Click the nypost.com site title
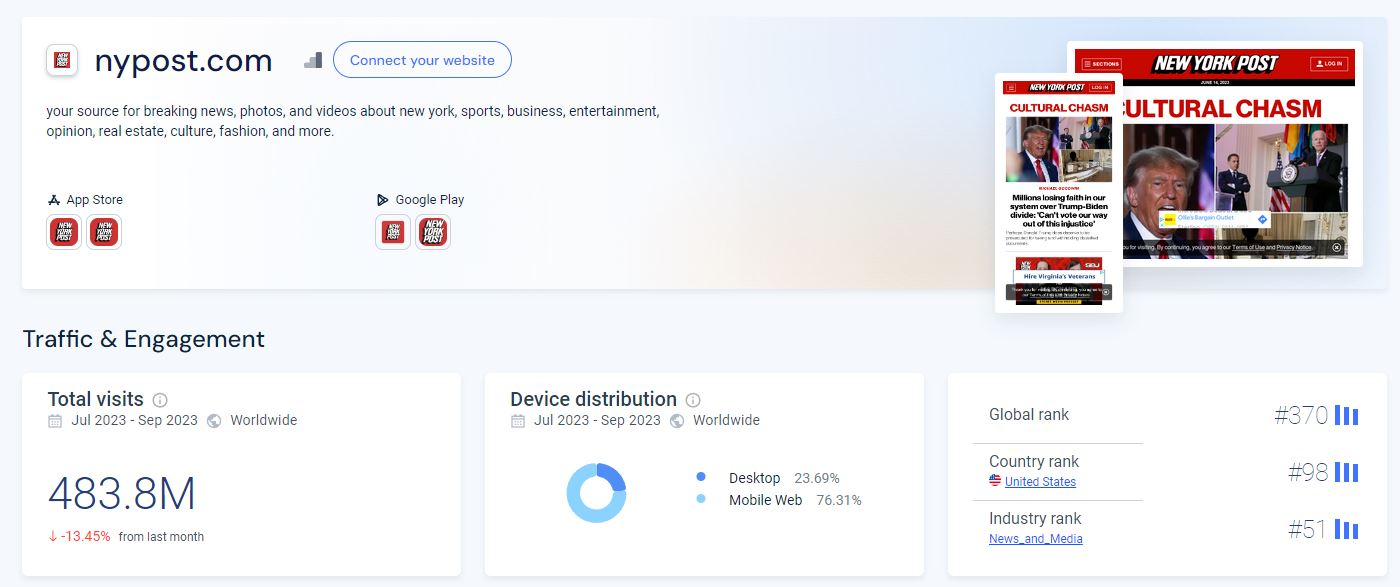The image size is (1400, 587). click(183, 61)
